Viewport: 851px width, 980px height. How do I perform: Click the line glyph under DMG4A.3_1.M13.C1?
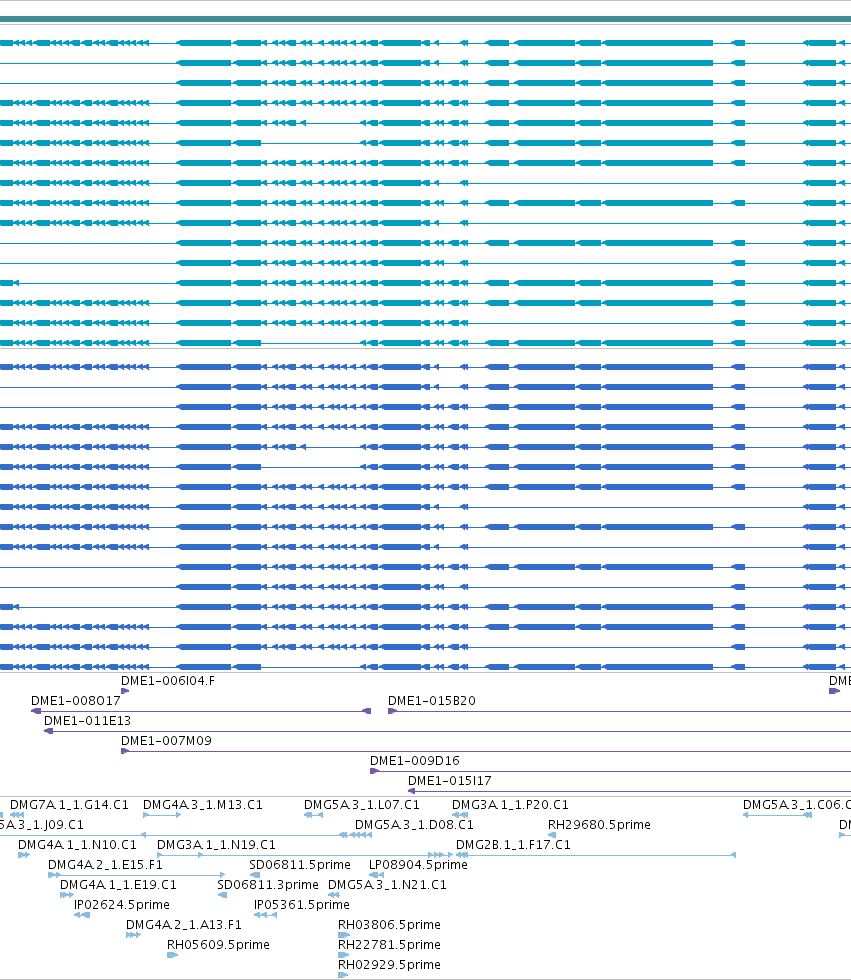coord(162,815)
